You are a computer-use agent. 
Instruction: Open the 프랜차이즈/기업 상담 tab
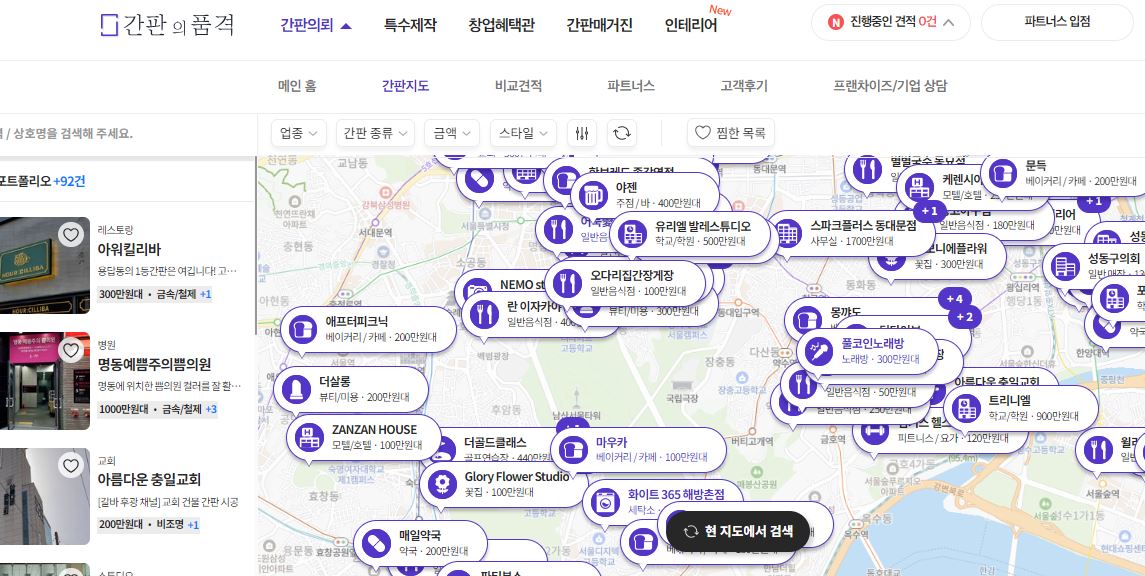(890, 85)
